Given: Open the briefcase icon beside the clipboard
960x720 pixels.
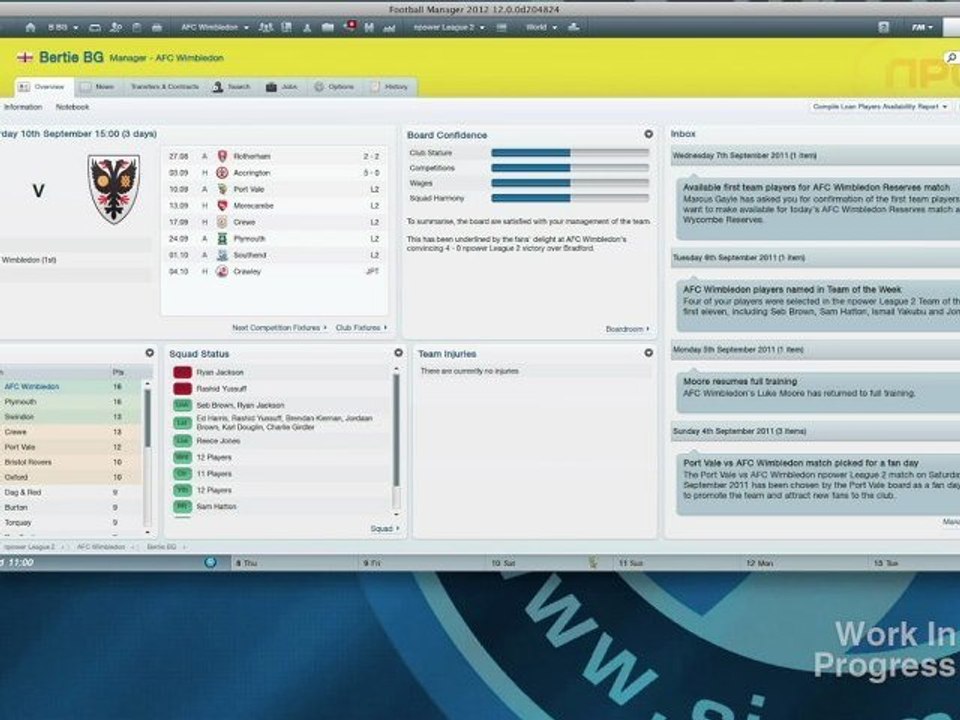Looking at the screenshot, I should (x=157, y=28).
